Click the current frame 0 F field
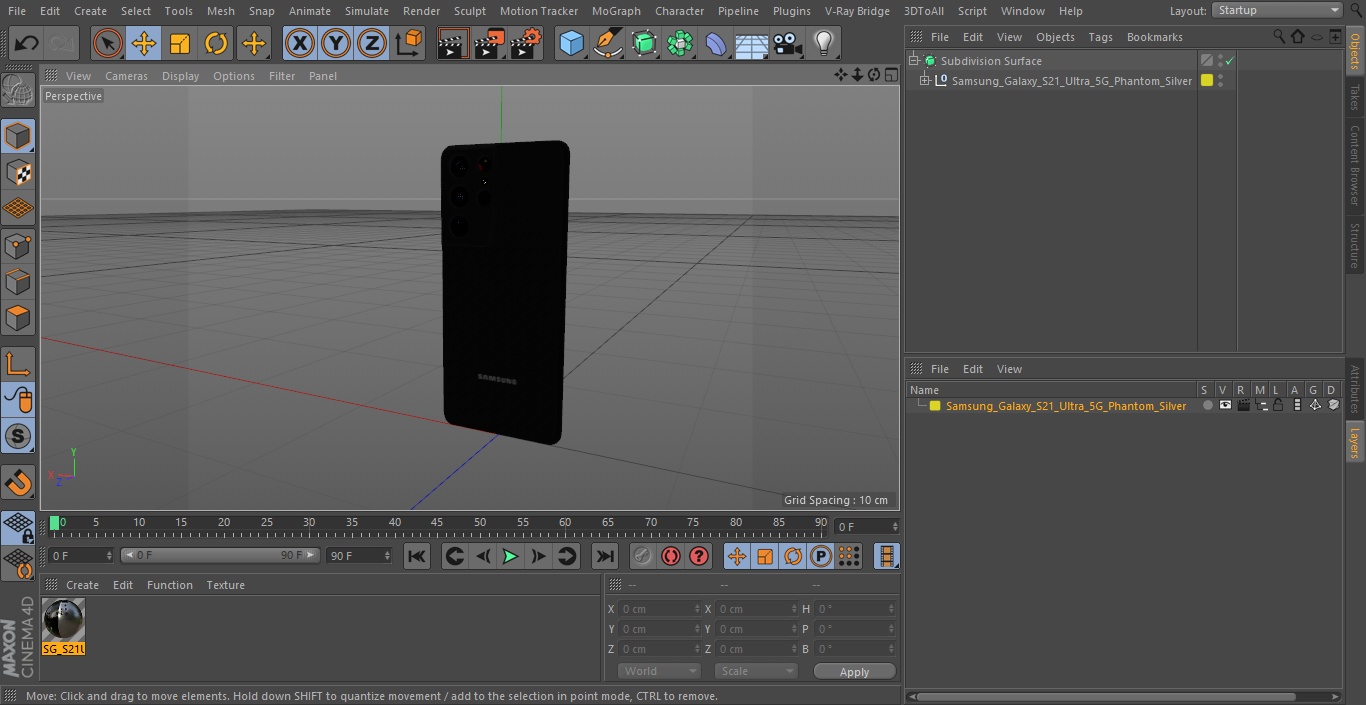The width and height of the screenshot is (1366, 705). point(82,555)
